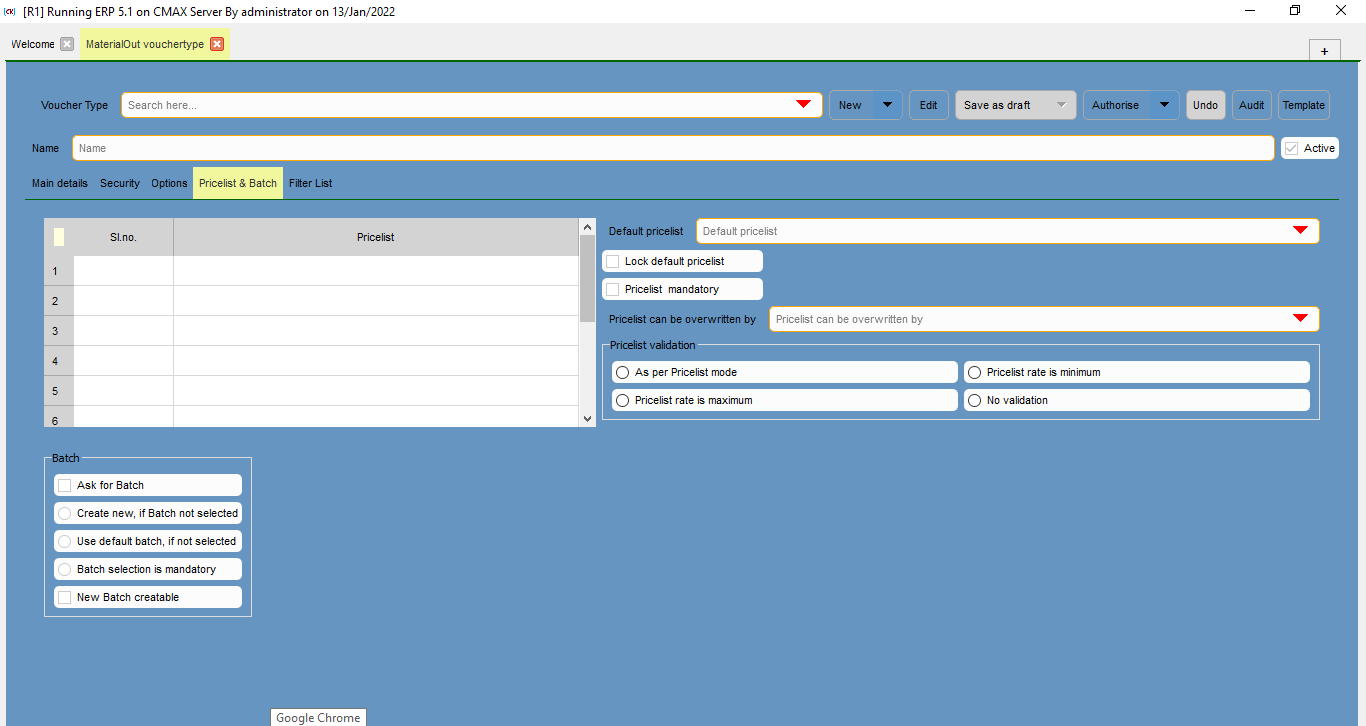Click the pricelist grid scrollbar thumb
This screenshot has height=726, width=1366.
click(x=587, y=278)
